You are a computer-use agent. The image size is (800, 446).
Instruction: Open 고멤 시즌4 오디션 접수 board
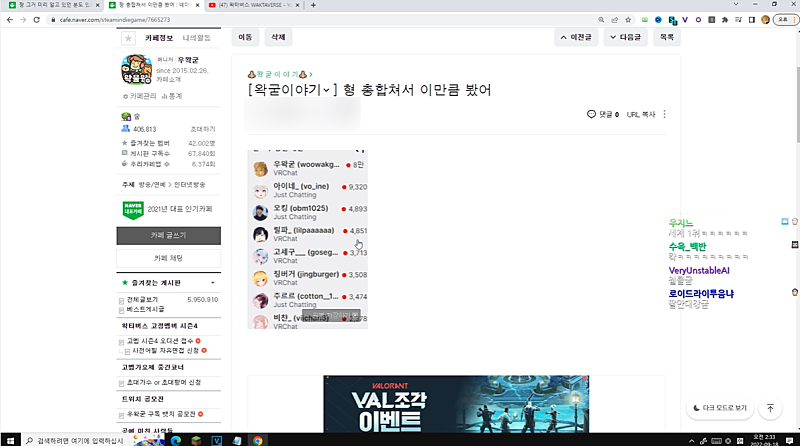(x=160, y=341)
